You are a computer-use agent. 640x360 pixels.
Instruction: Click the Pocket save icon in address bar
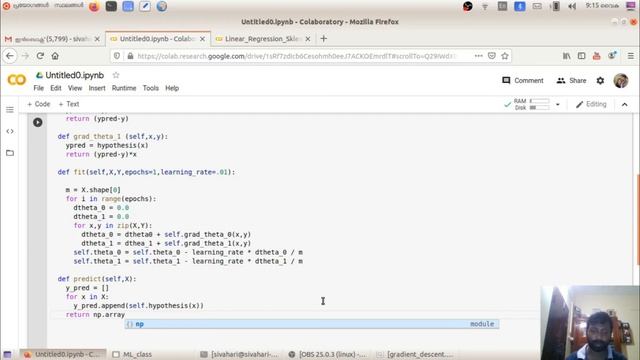[x=492, y=56]
